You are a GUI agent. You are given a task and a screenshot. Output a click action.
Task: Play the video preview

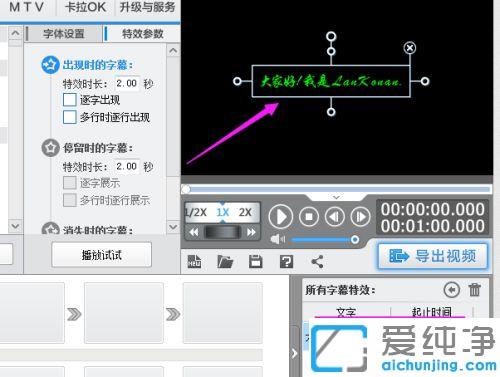281,217
